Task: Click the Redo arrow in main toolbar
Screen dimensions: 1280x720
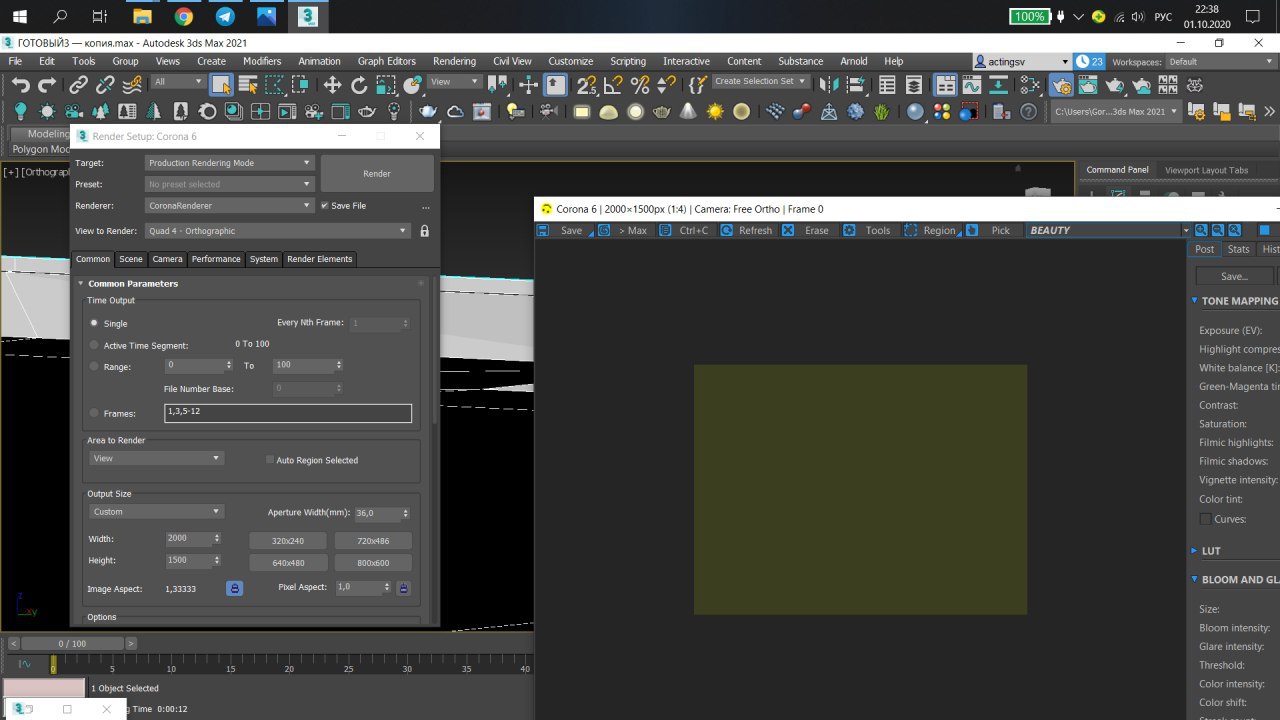Action: 47,85
